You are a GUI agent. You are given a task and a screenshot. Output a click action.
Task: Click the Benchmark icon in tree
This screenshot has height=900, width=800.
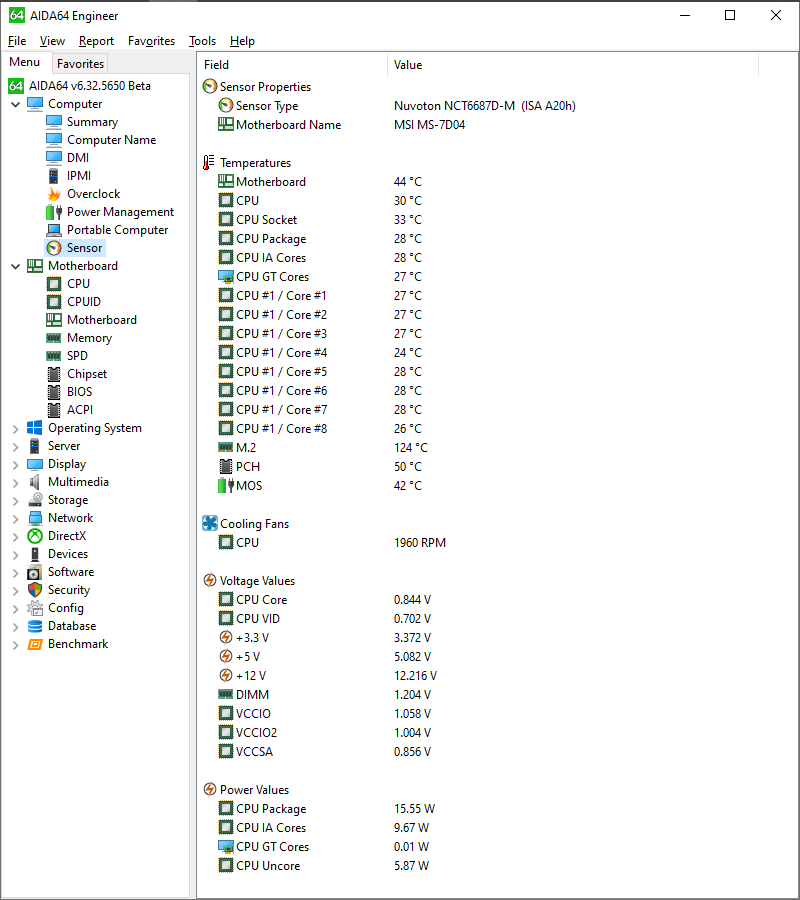(x=35, y=644)
